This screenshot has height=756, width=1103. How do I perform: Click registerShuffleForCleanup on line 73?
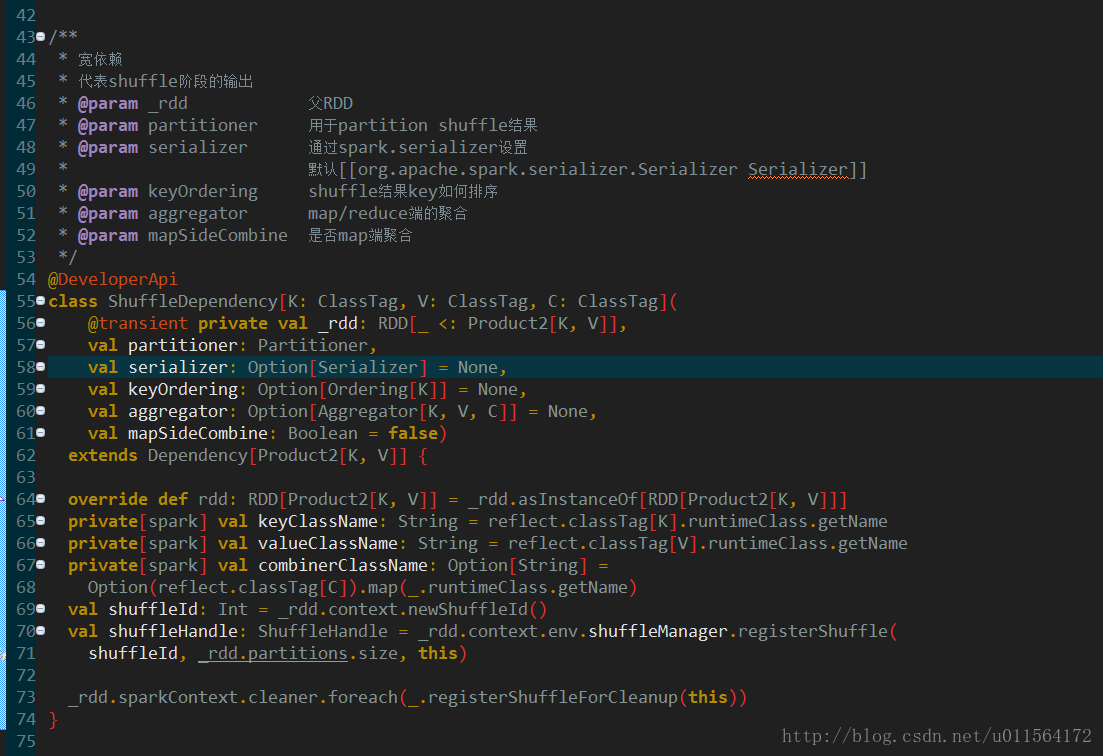click(553, 697)
